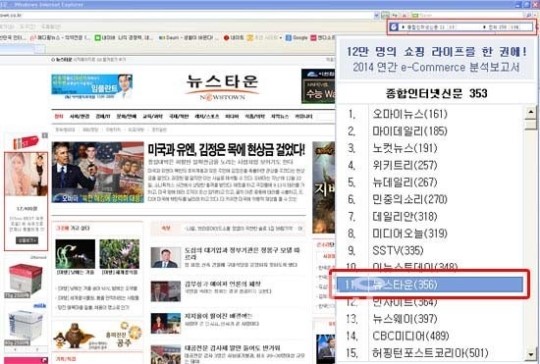The image size is (540, 364).
Task: Select the red 정치 navigation menu item
Action: 59,116
